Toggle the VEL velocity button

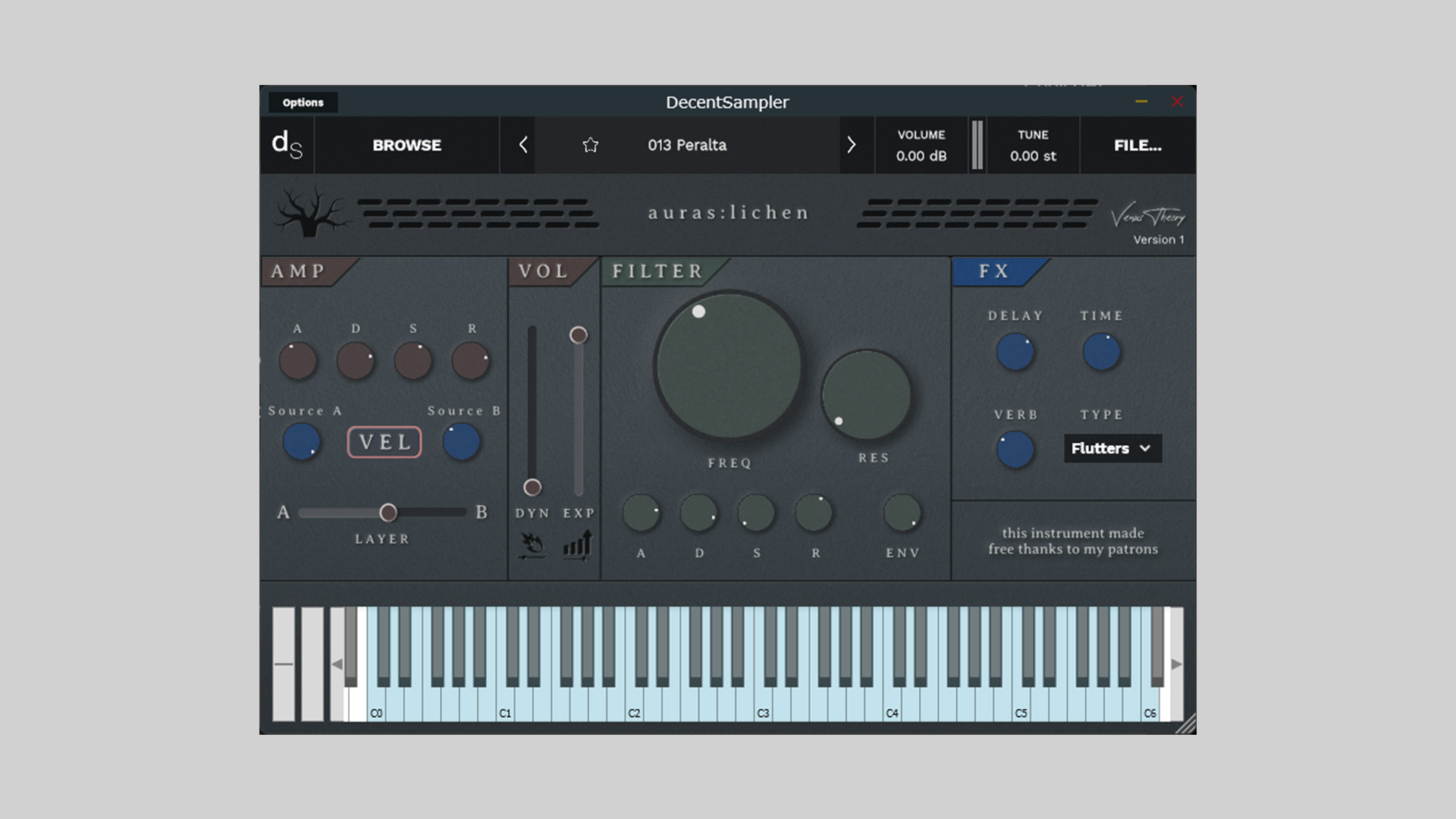384,442
